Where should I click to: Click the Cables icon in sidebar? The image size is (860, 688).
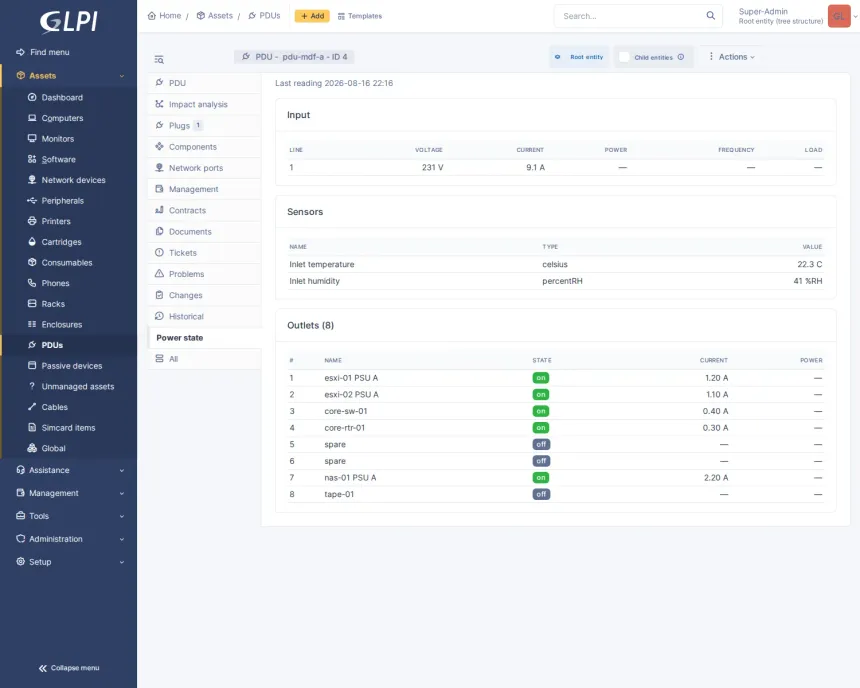point(32,407)
